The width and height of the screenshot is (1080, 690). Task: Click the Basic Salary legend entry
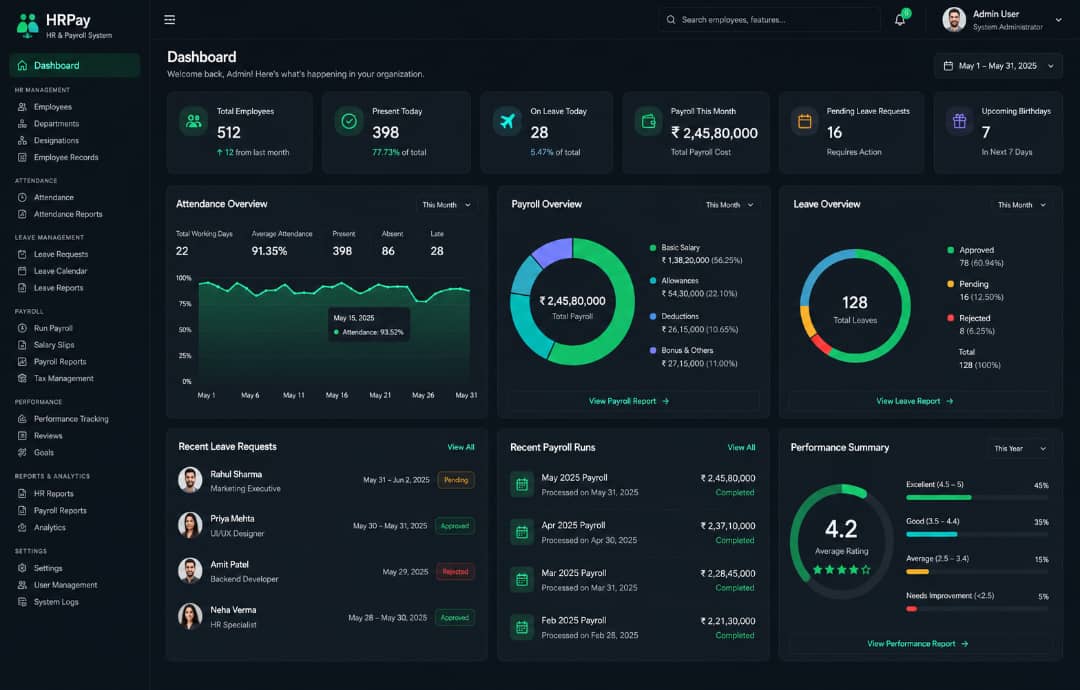pyautogui.click(x=696, y=254)
